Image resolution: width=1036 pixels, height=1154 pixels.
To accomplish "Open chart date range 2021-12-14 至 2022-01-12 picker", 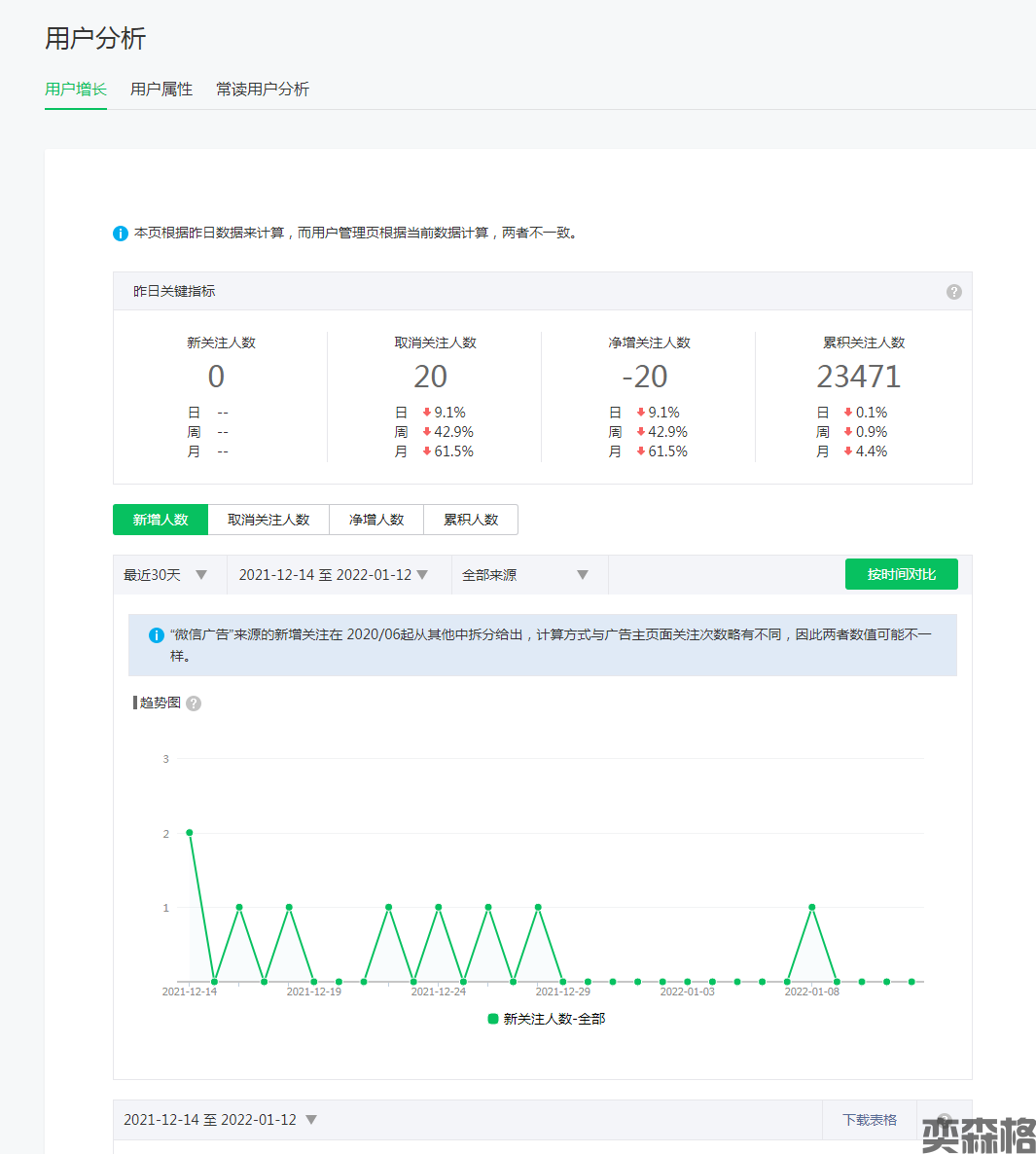I will tap(334, 575).
